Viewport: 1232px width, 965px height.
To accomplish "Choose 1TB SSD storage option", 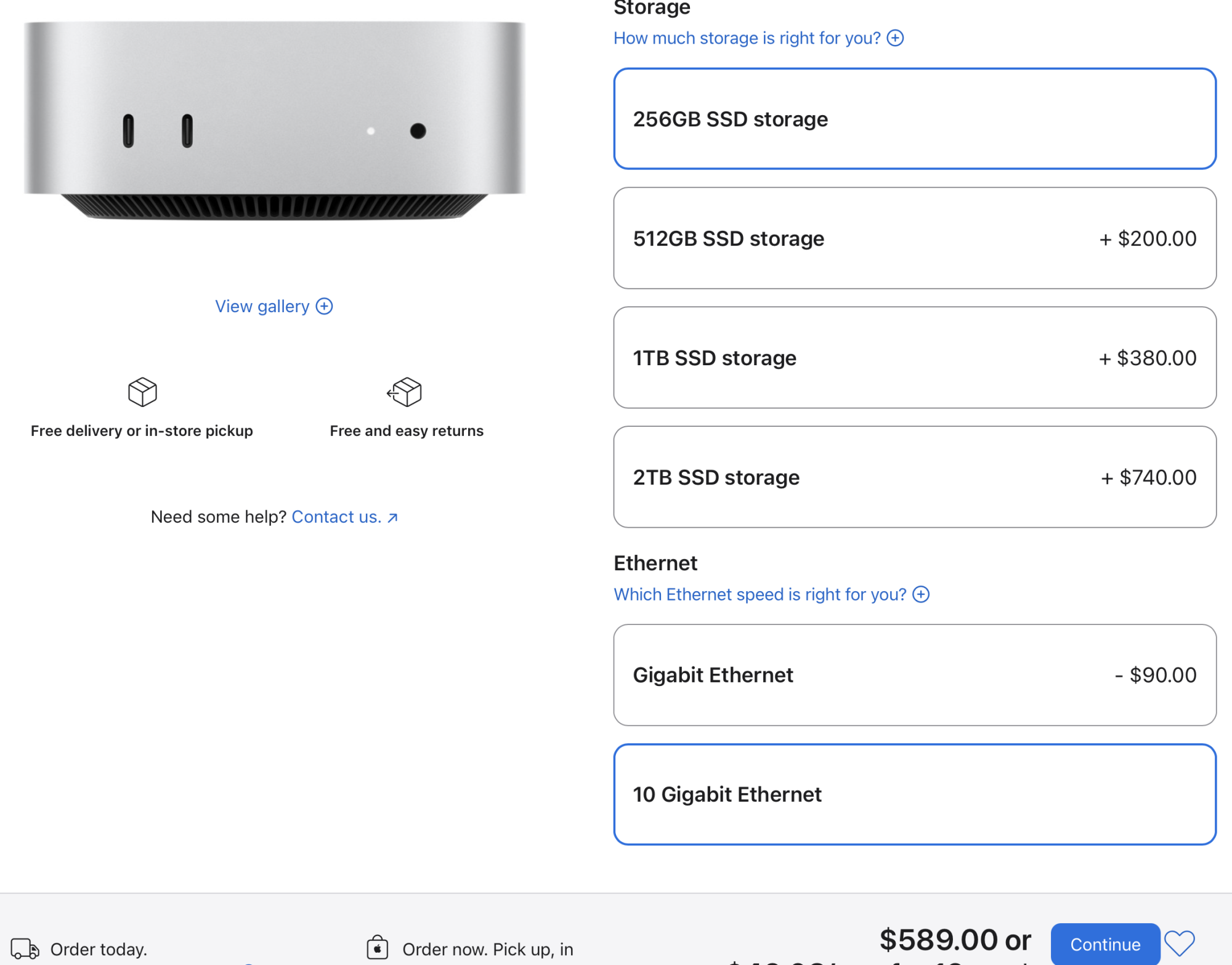I will (914, 358).
